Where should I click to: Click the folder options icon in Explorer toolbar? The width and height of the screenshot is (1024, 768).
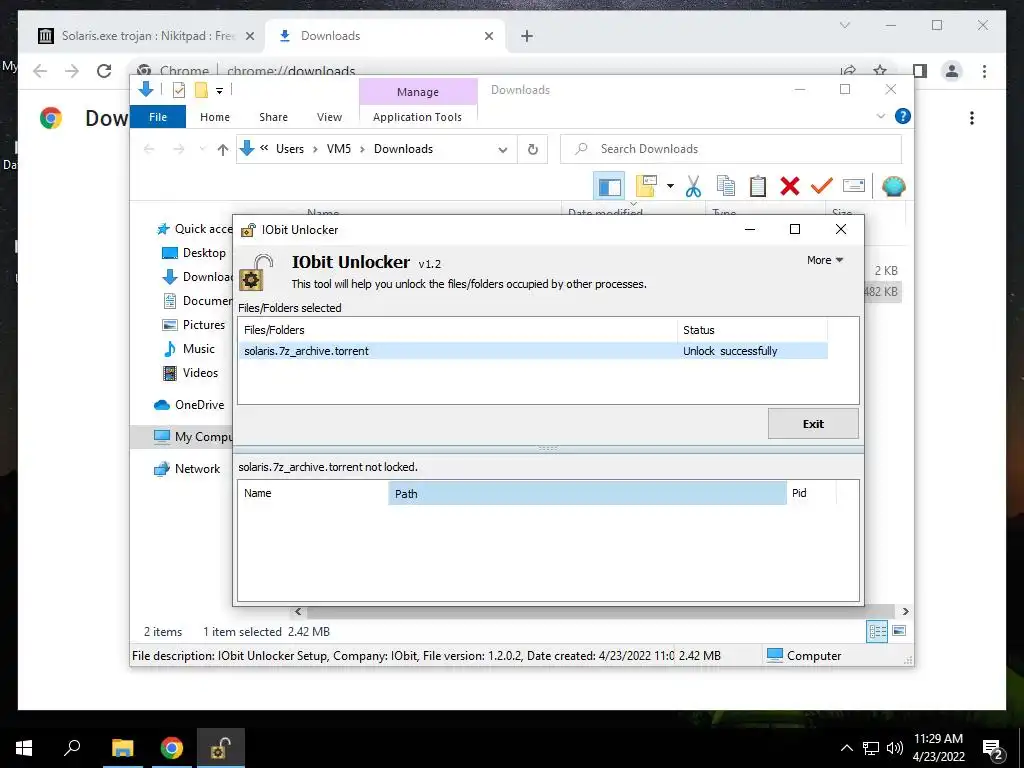(x=647, y=186)
